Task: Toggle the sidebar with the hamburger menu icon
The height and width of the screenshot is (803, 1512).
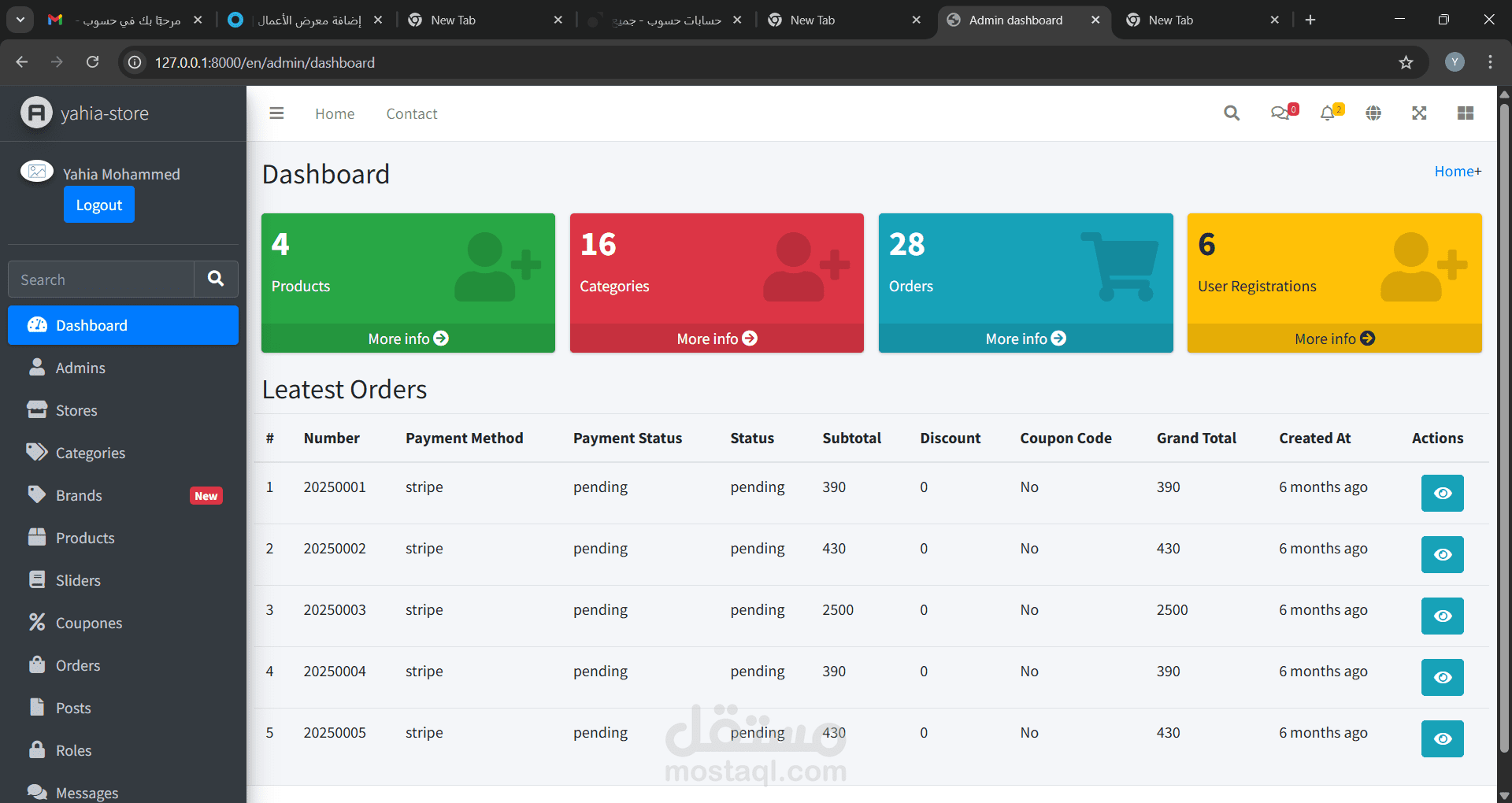Action: (x=276, y=113)
